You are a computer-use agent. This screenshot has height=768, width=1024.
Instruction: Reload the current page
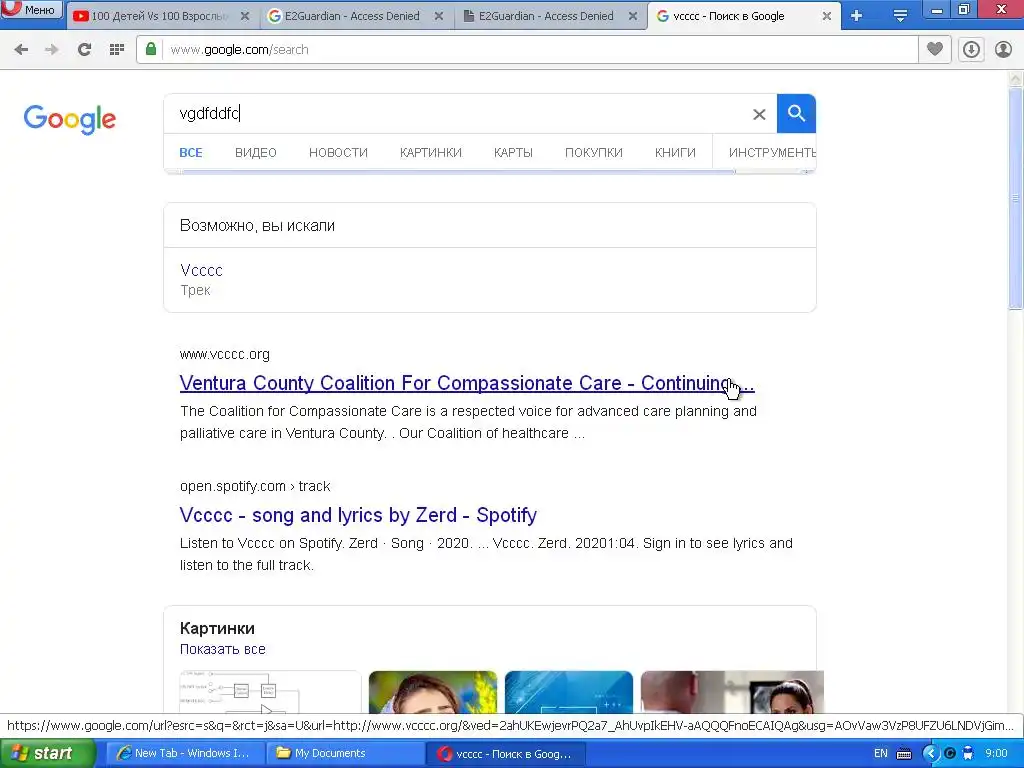pos(84,50)
